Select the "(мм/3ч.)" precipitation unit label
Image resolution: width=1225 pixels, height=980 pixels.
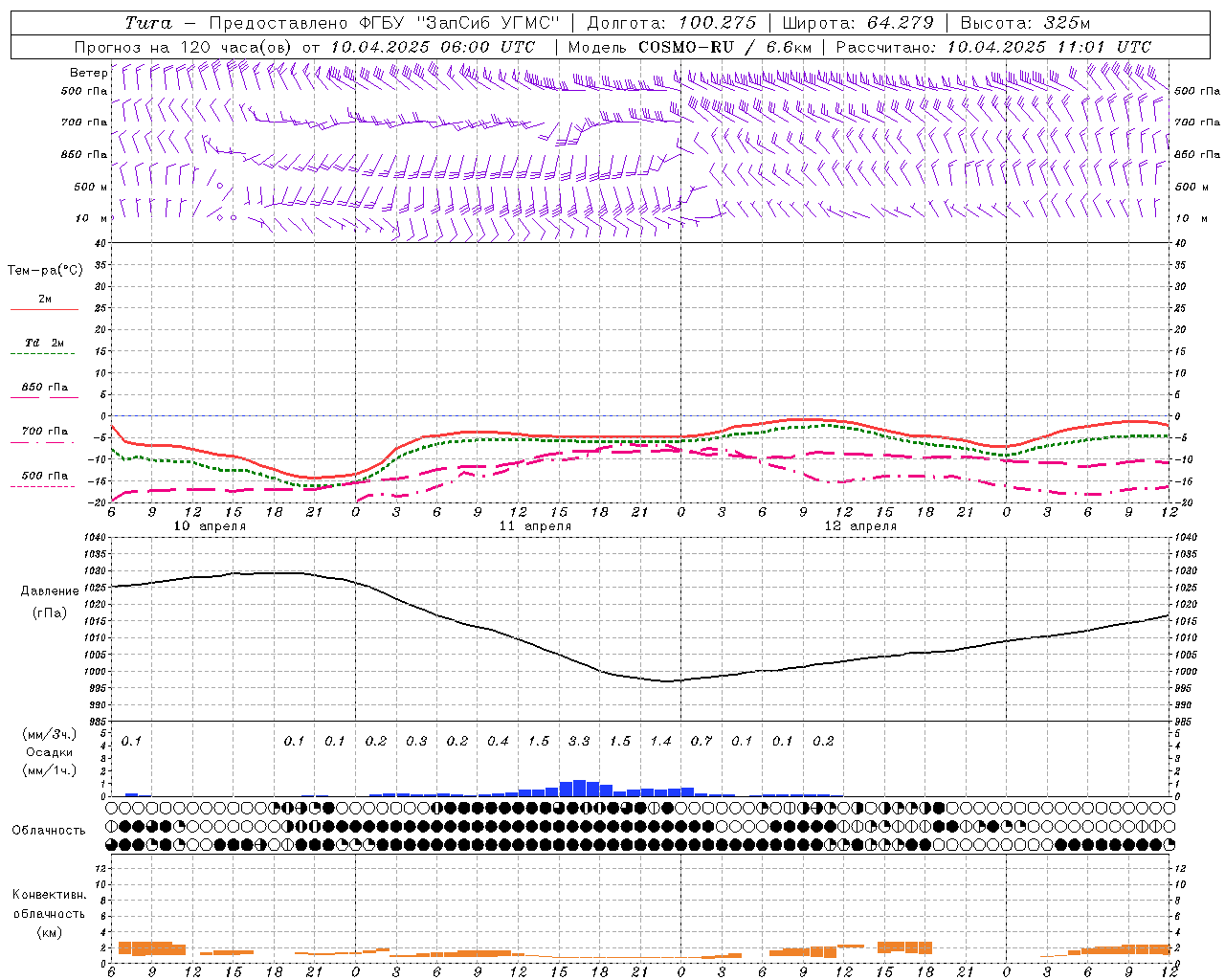[x=49, y=735]
